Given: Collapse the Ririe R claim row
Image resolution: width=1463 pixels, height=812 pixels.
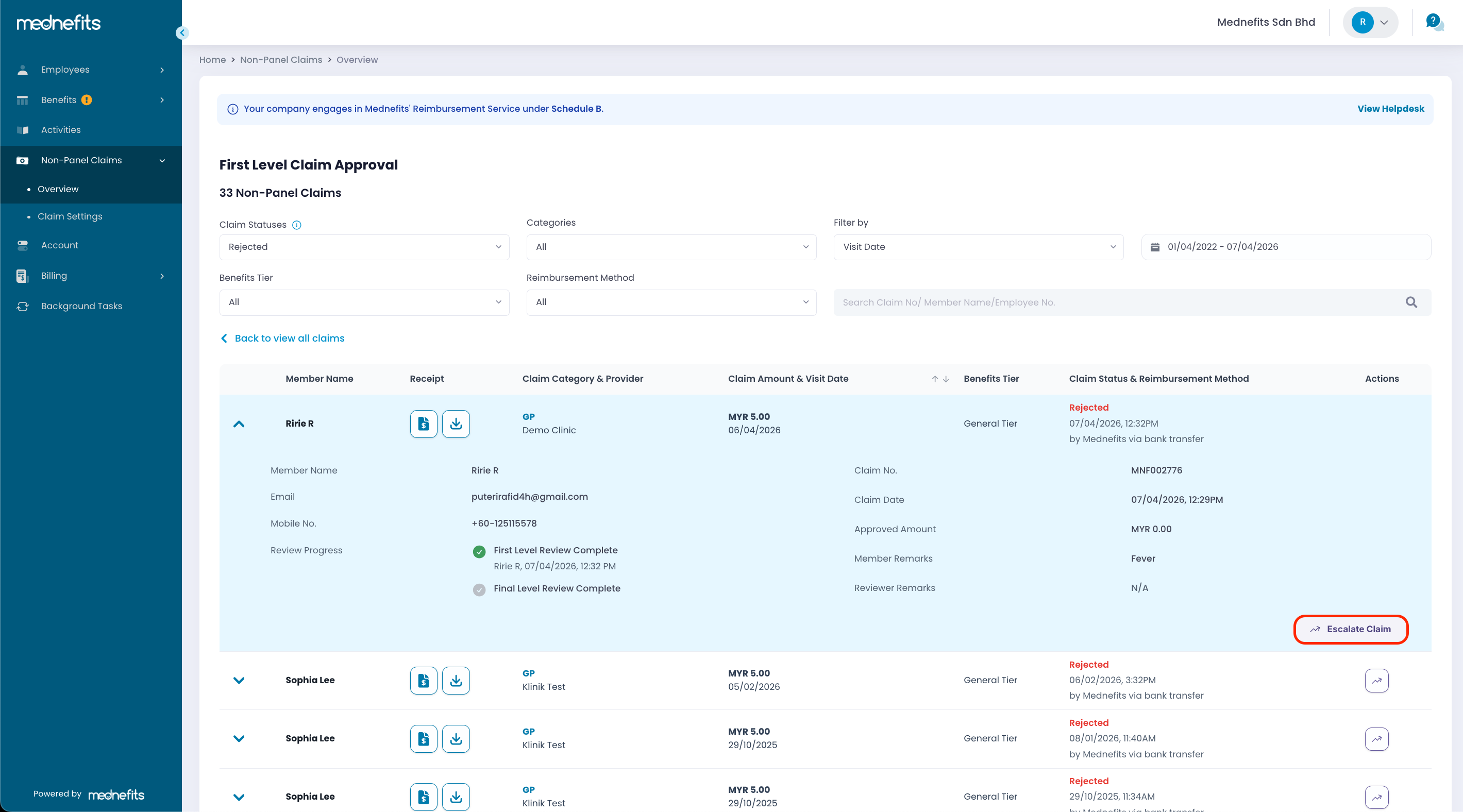Looking at the screenshot, I should 239,424.
